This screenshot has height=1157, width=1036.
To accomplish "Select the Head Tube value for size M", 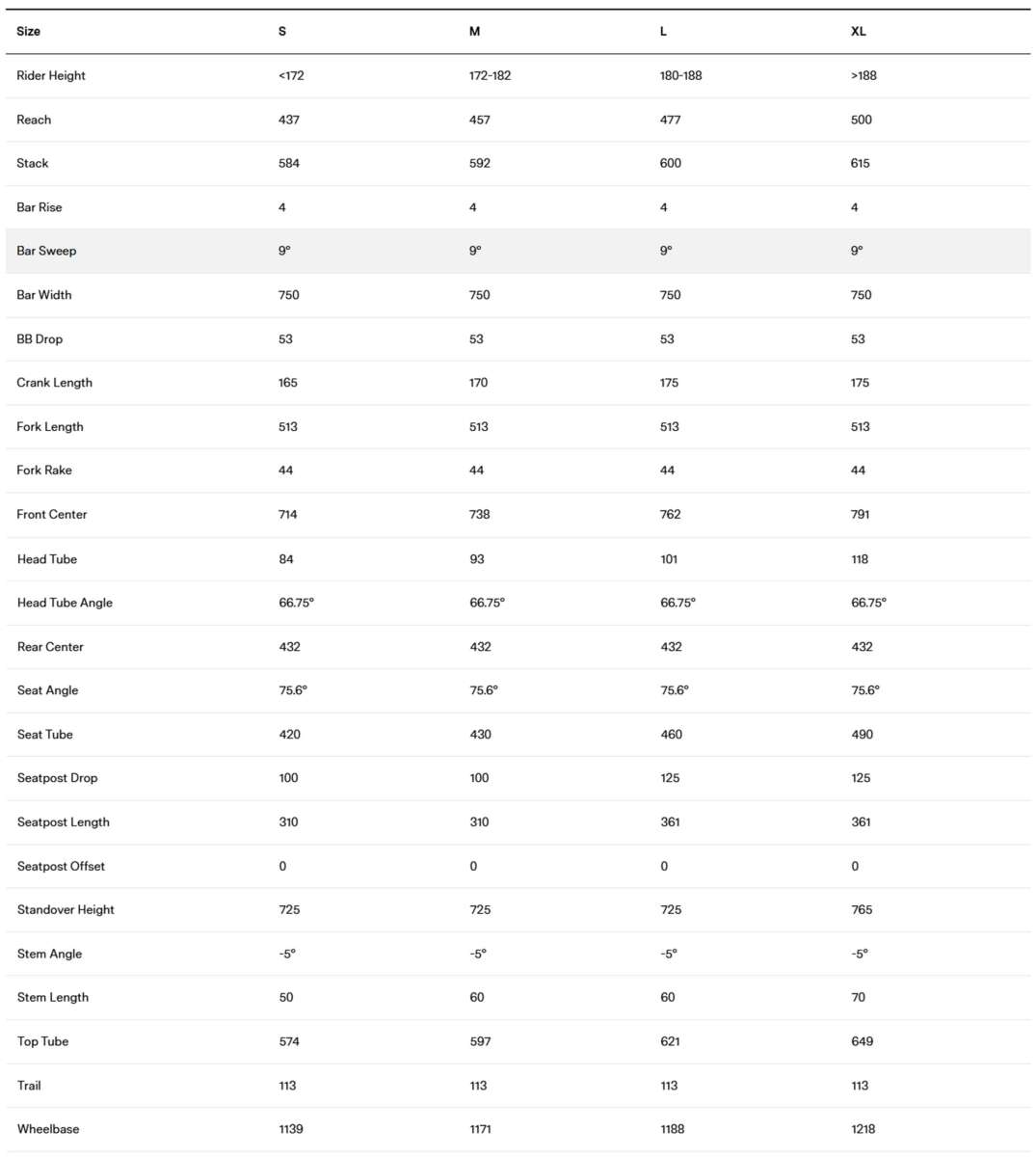I will click(x=477, y=559).
